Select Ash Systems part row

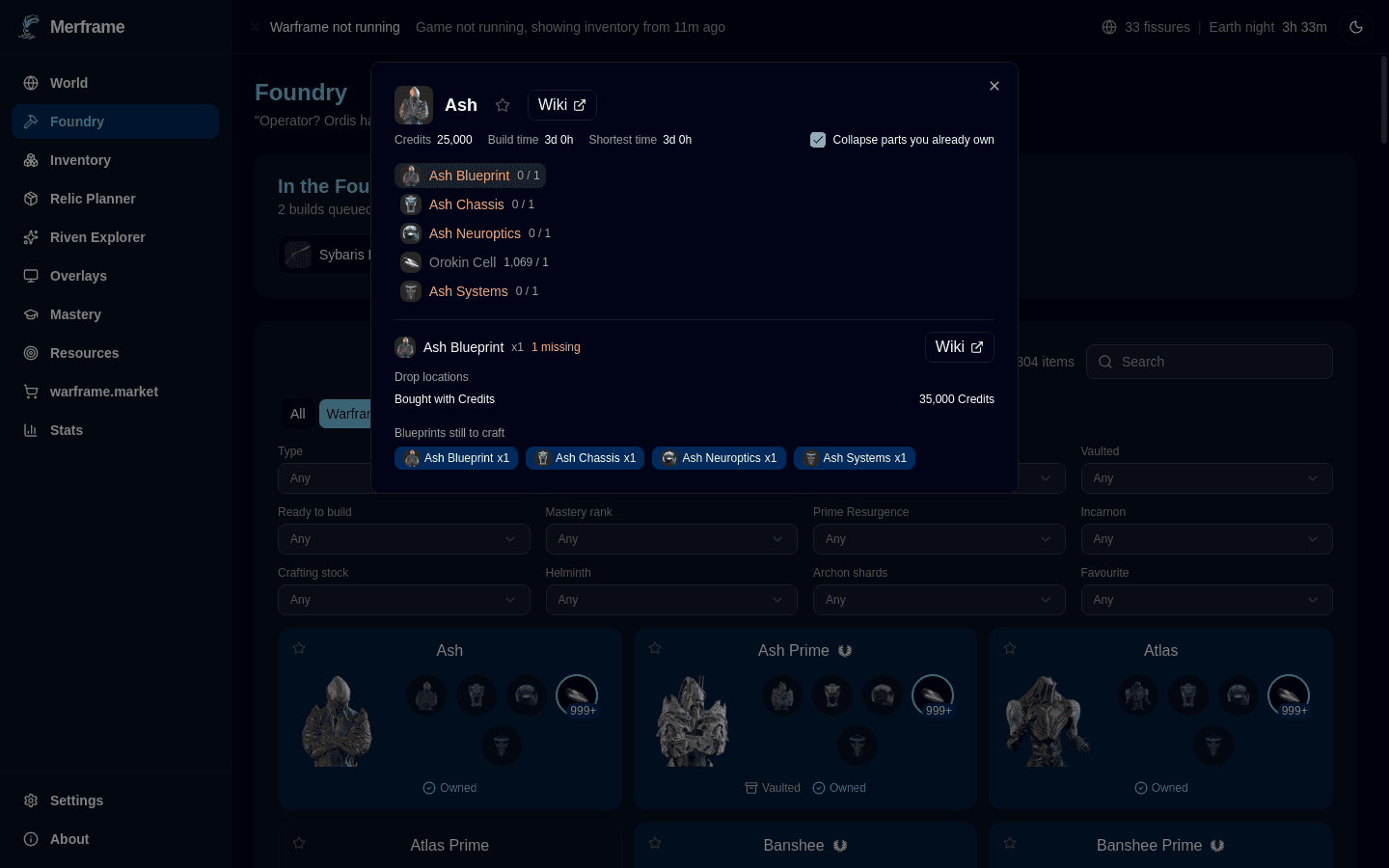click(x=469, y=291)
